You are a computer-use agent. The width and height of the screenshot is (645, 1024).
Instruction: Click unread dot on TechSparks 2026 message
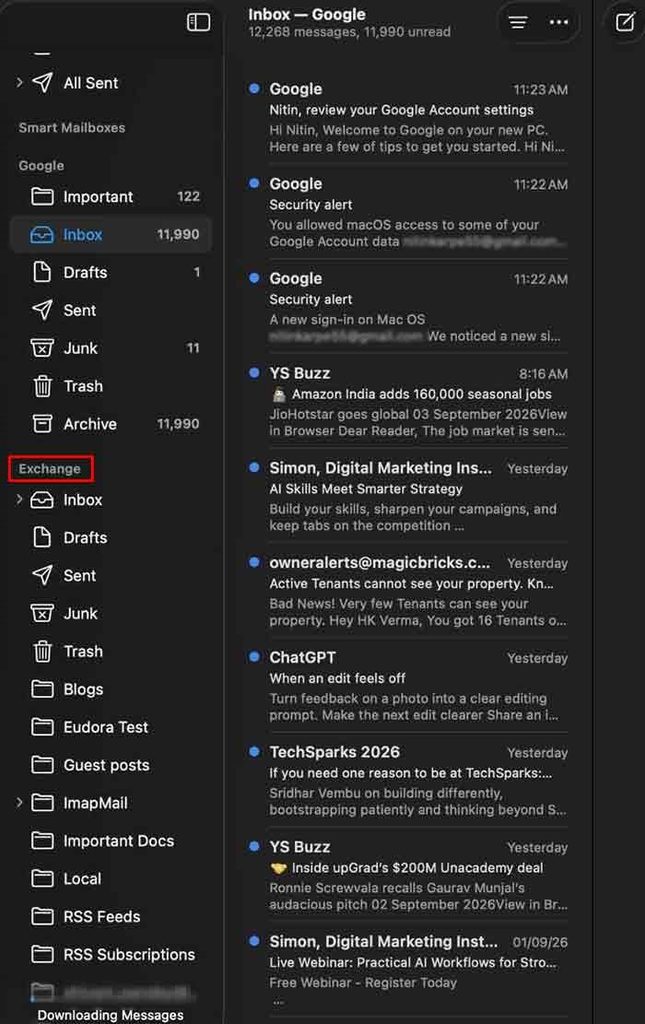[x=255, y=751]
